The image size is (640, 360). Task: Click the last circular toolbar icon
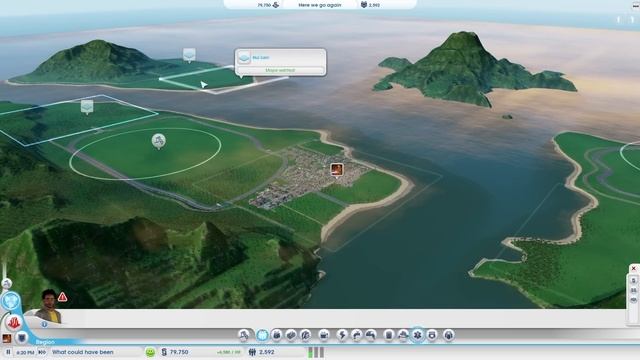(448, 335)
